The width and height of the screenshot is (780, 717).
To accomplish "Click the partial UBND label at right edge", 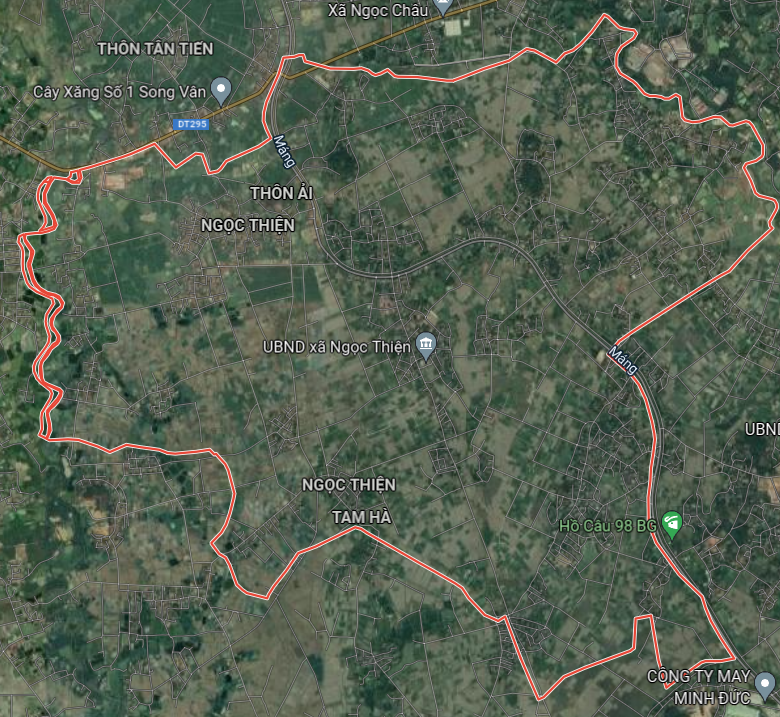I will click(x=762, y=429).
